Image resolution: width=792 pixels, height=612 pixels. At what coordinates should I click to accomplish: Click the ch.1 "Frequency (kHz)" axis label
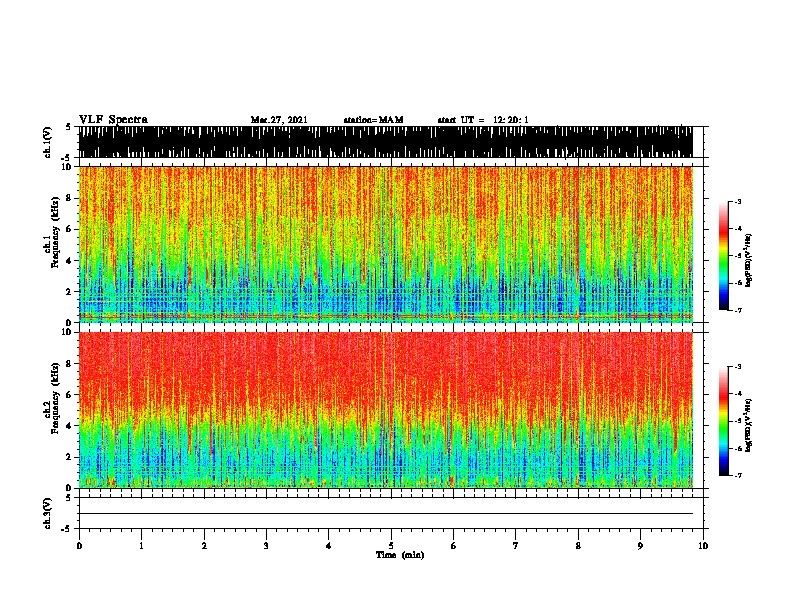[55, 233]
